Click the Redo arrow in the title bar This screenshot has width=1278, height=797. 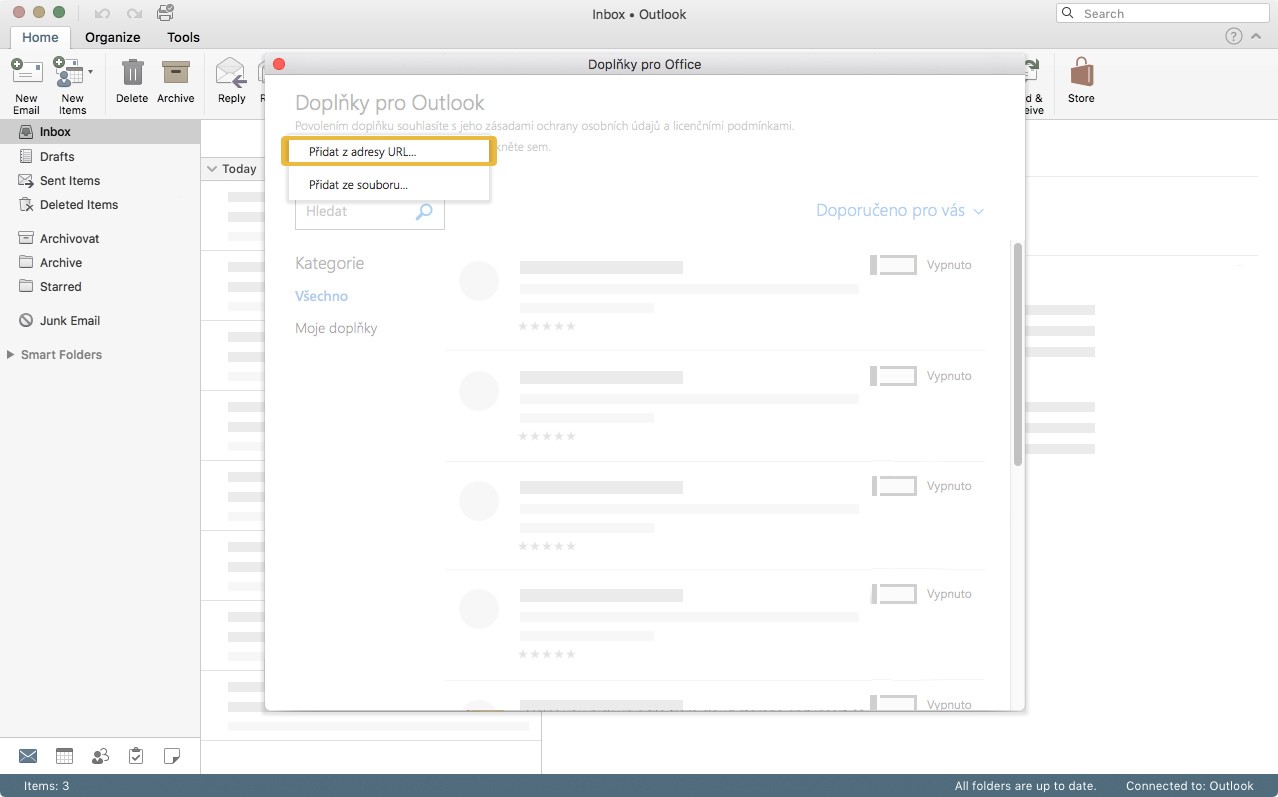point(134,14)
